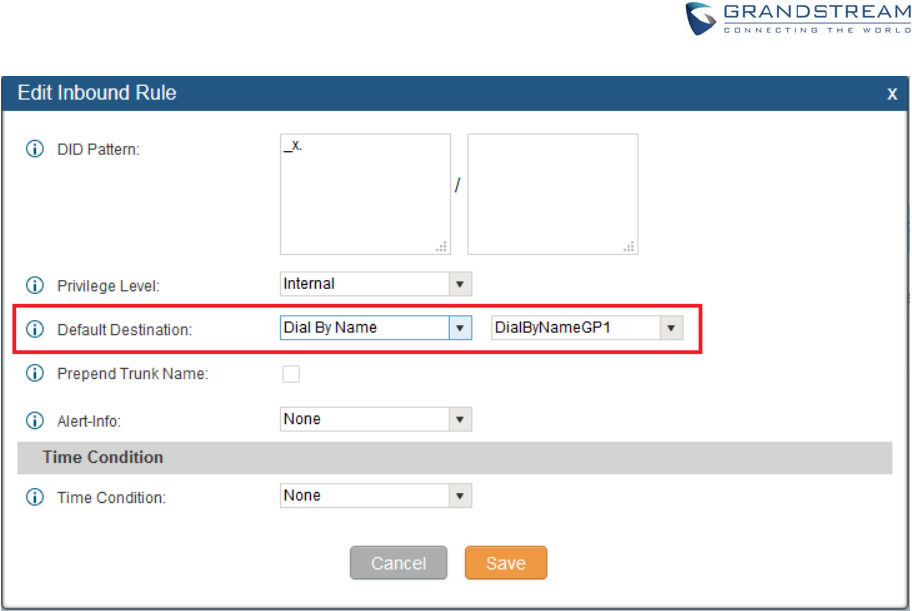This screenshot has width=912, height=611.
Task: Click the DID Pattern text box containing _x.
Action: pyautogui.click(x=365, y=194)
